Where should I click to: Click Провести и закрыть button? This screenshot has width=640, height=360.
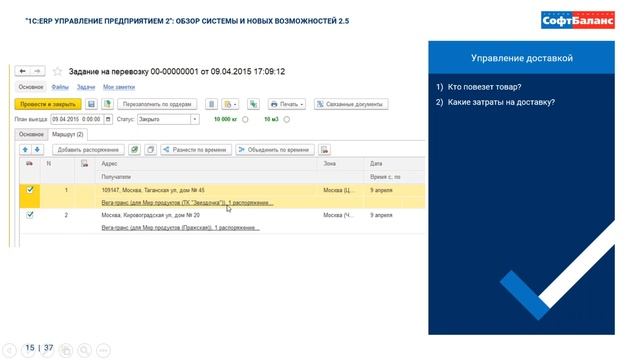point(48,104)
